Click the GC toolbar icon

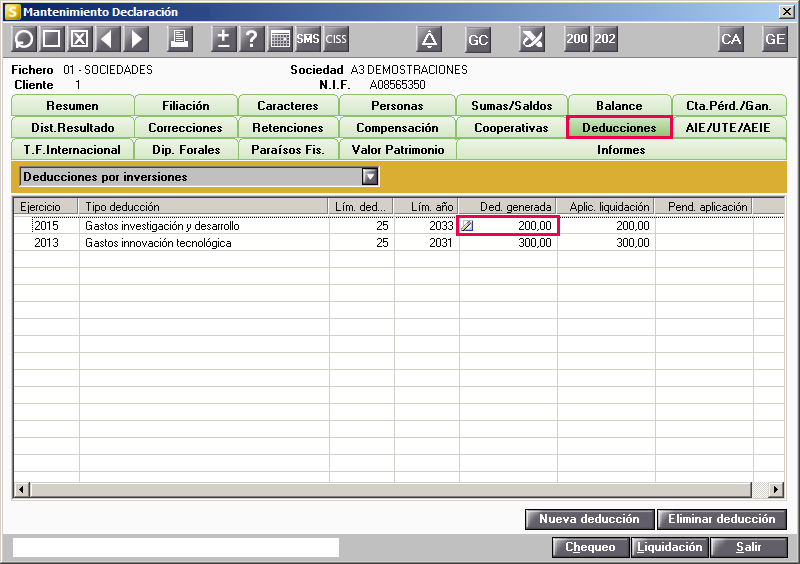pos(478,39)
